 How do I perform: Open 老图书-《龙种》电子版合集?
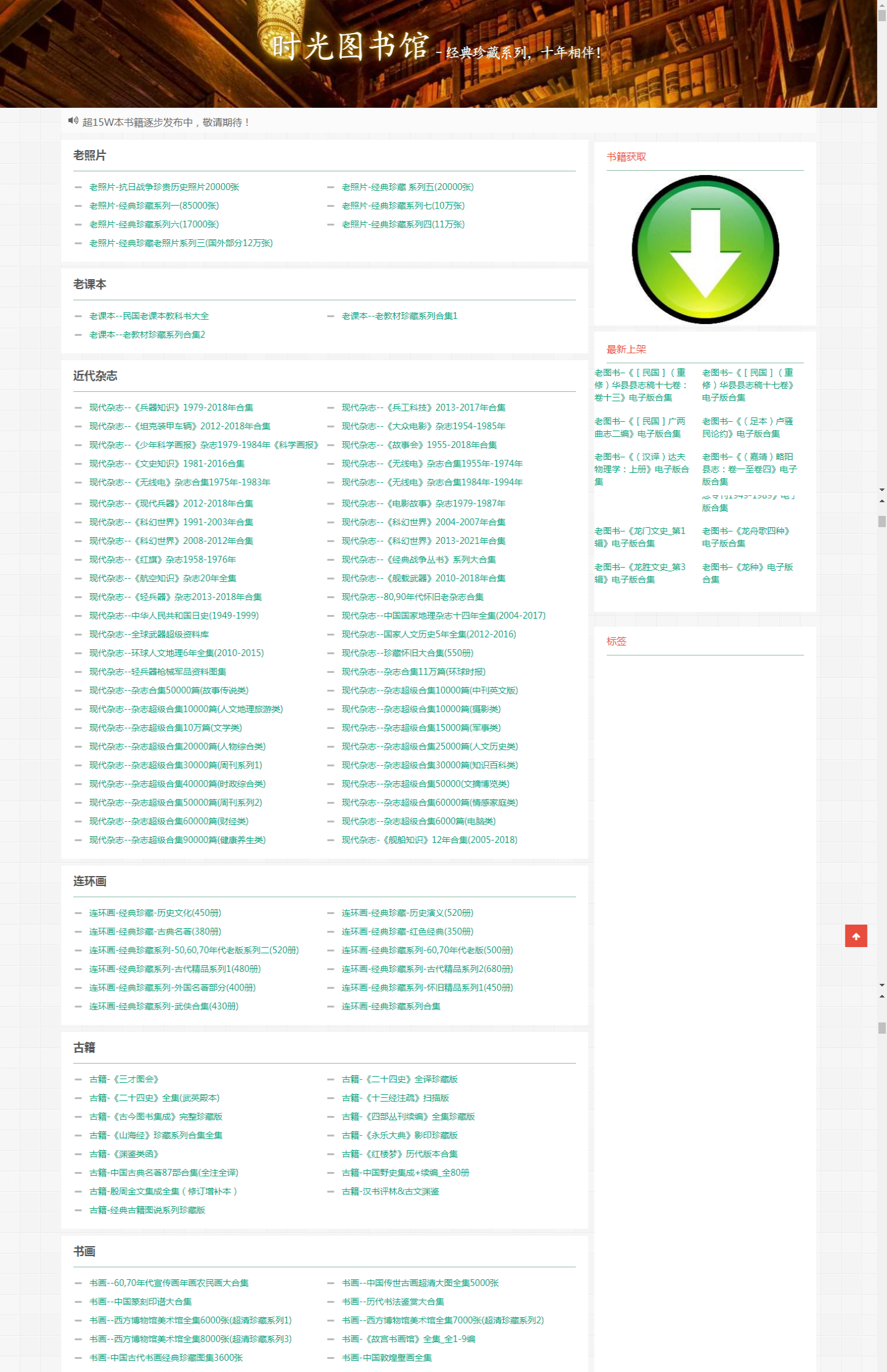pos(747,573)
